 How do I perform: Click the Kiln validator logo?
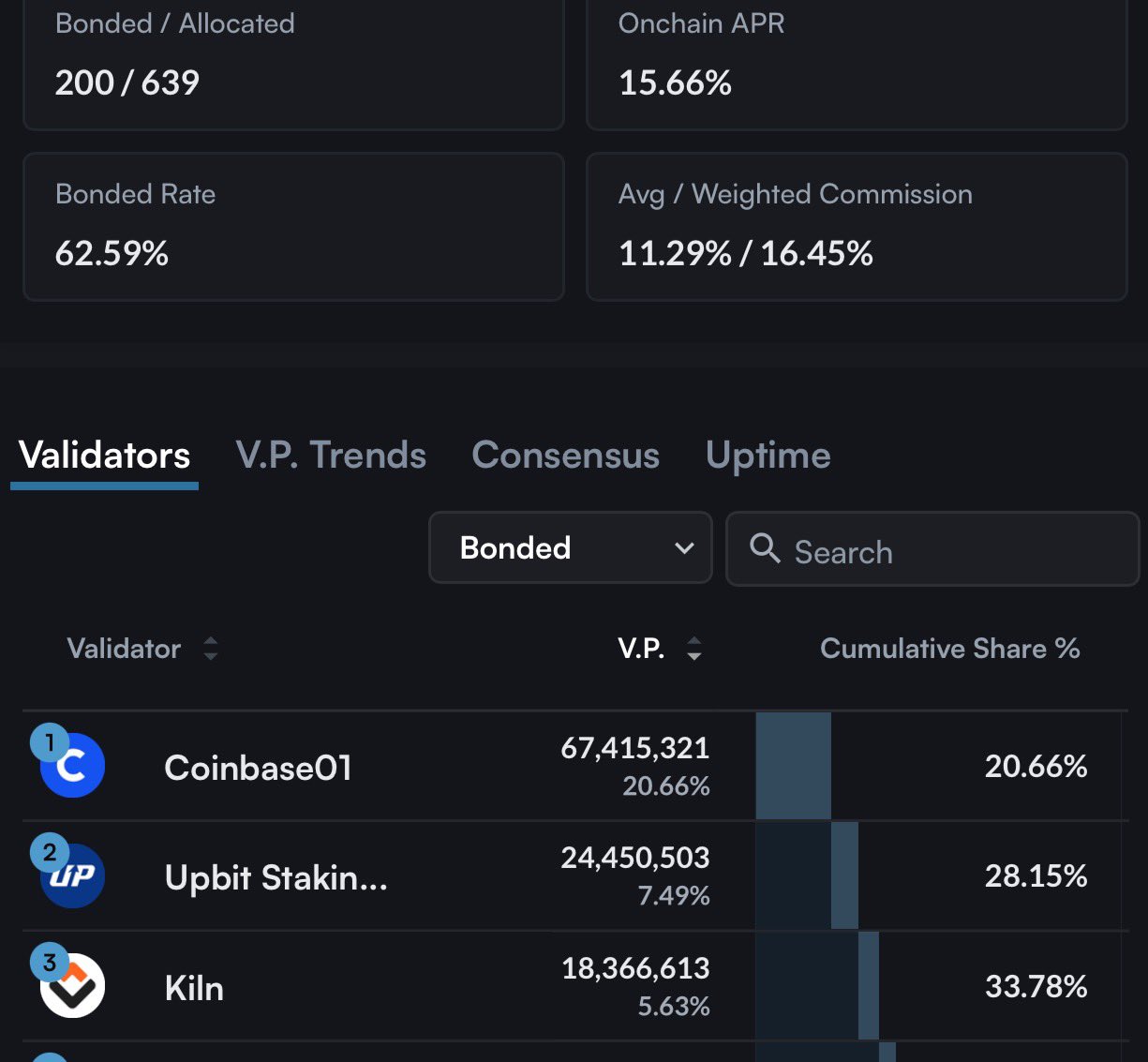coord(72,986)
